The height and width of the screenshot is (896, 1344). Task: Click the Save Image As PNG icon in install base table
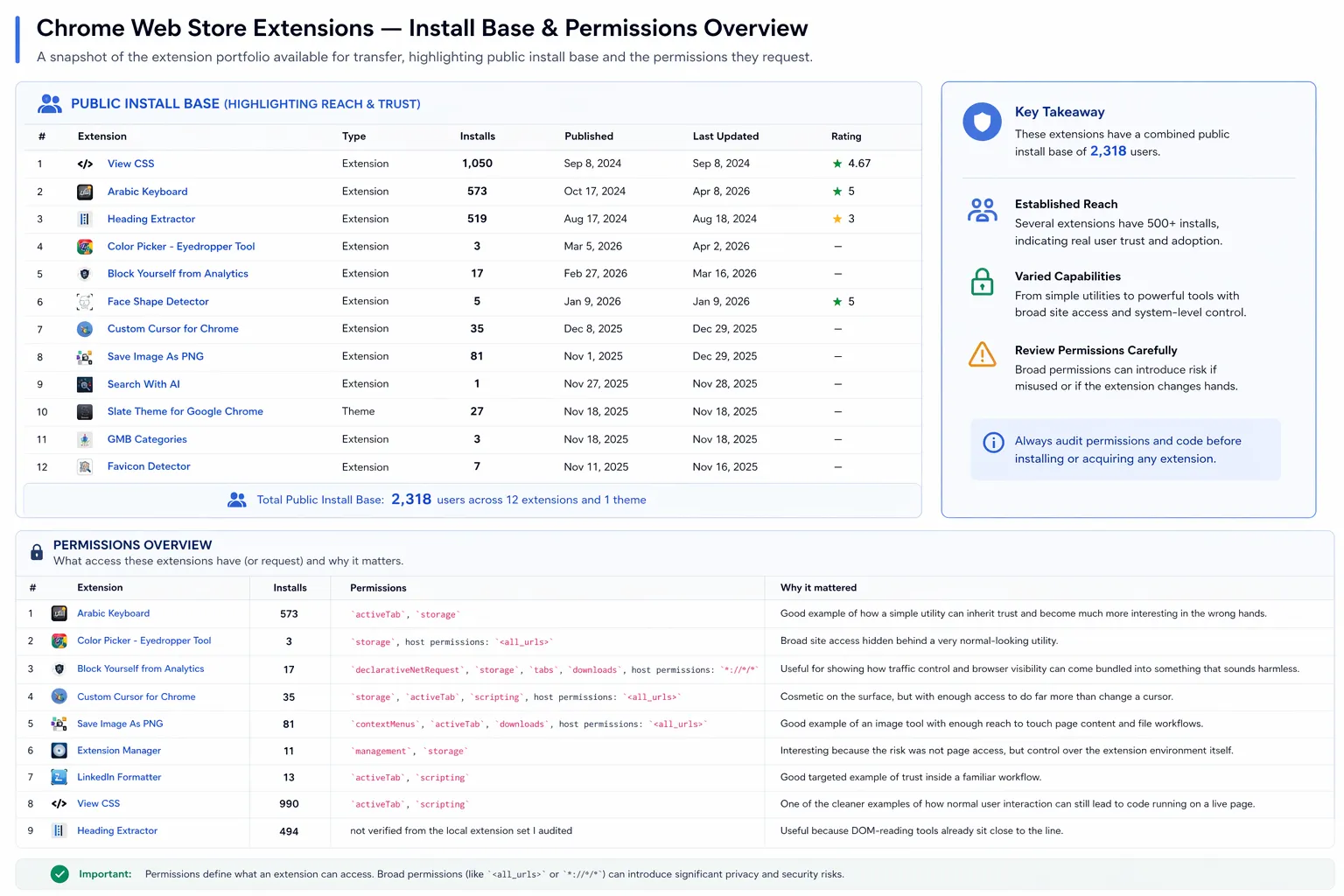(x=85, y=357)
